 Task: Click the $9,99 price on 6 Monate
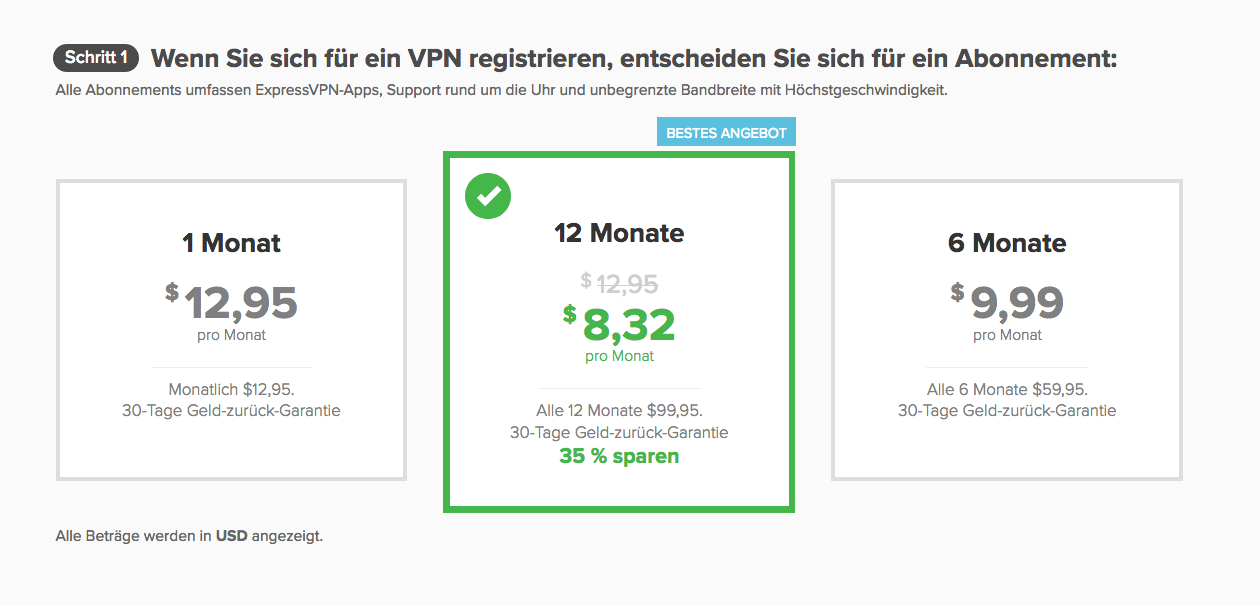[x=1007, y=302]
